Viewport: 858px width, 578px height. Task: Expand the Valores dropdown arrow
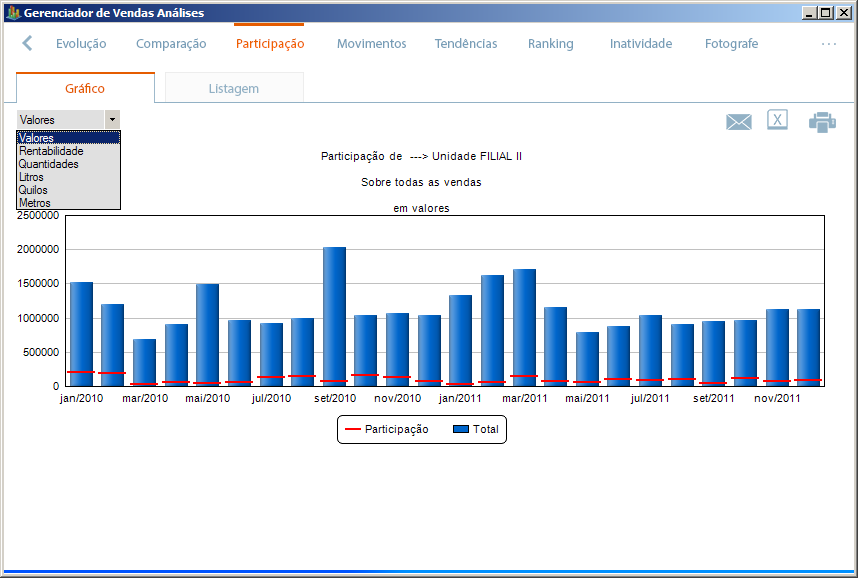point(113,119)
